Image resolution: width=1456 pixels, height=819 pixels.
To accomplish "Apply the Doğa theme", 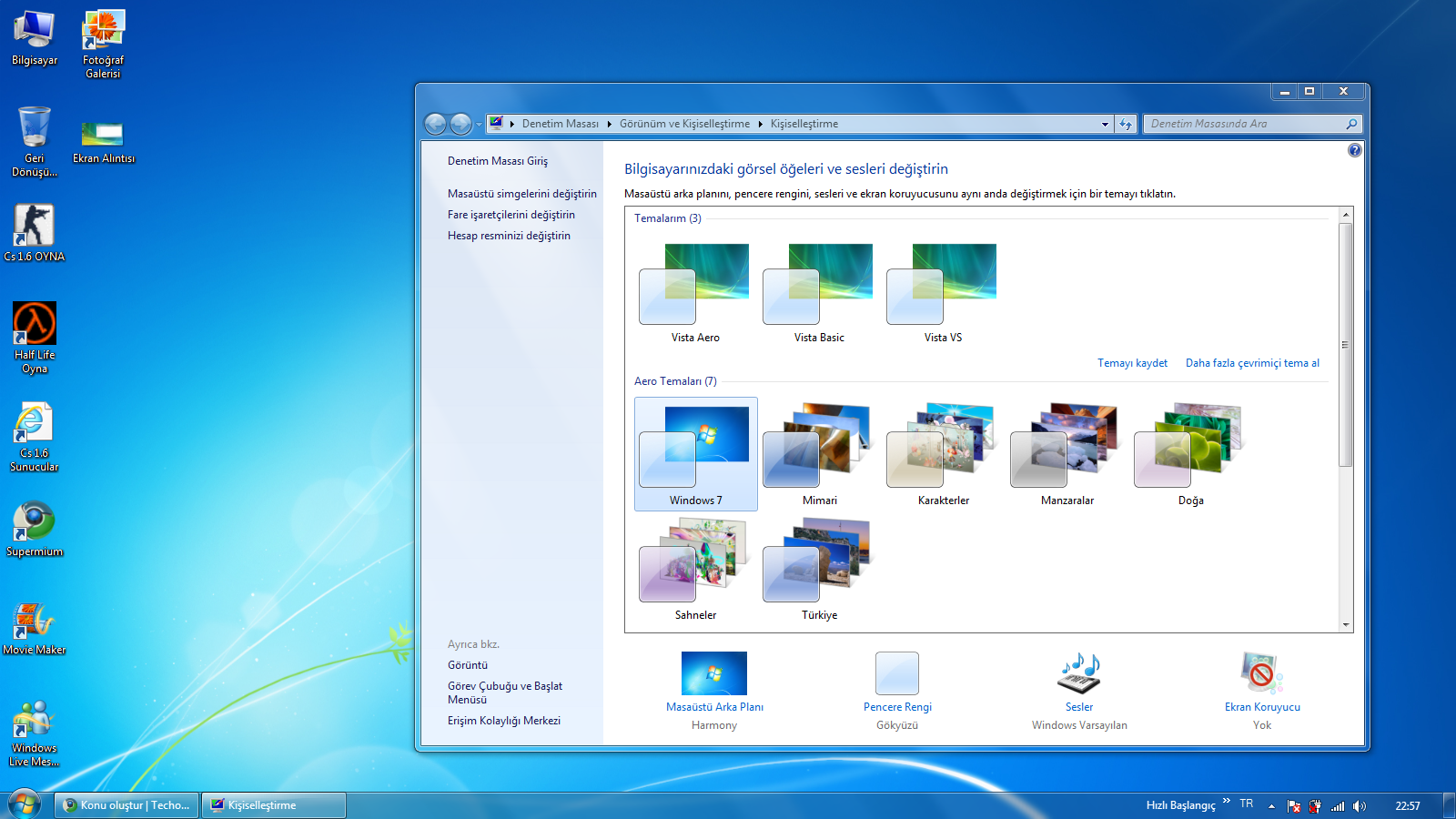I will (1191, 454).
